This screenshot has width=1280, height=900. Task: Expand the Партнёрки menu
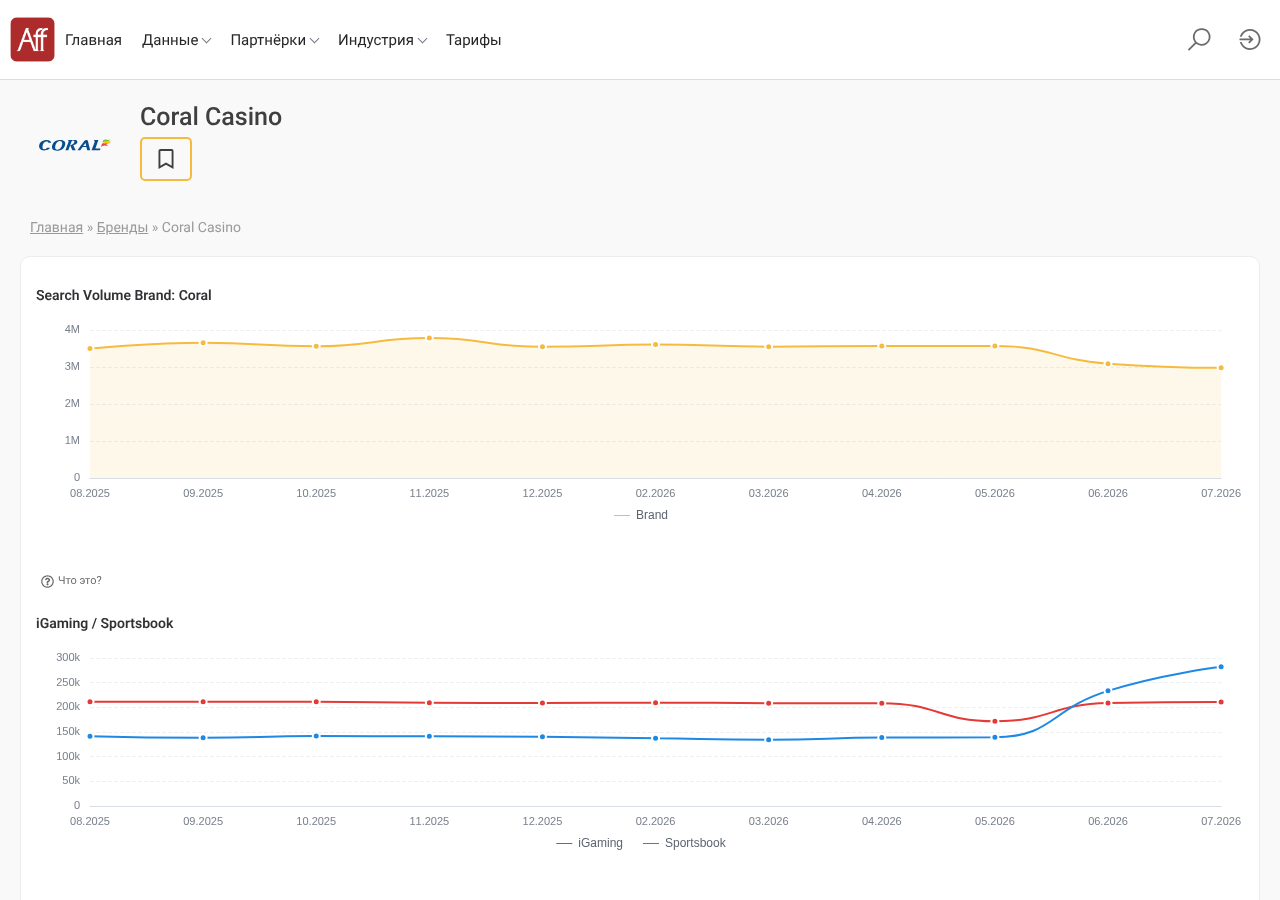[x=275, y=40]
